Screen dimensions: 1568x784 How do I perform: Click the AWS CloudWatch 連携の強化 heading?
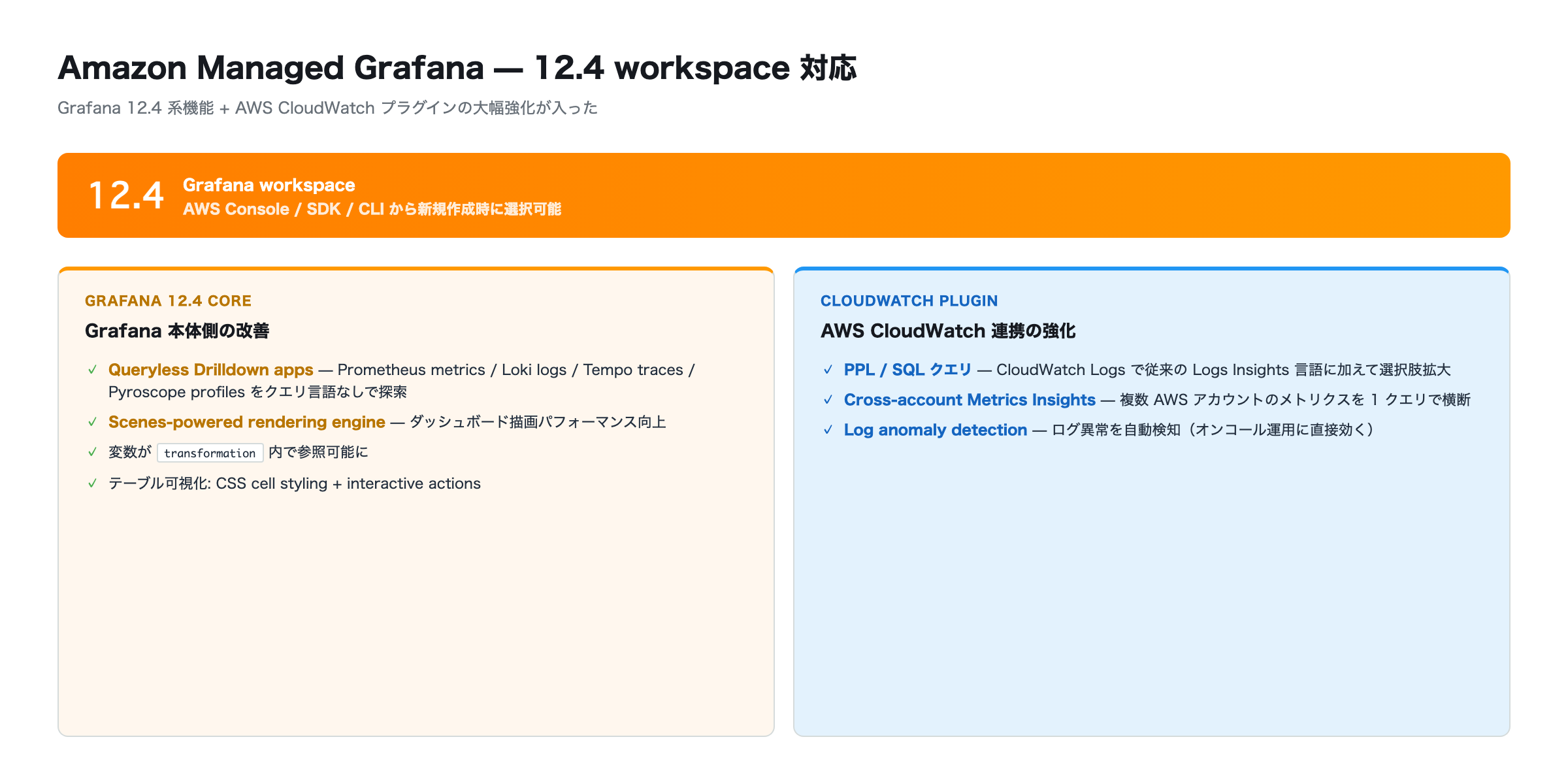pos(948,331)
